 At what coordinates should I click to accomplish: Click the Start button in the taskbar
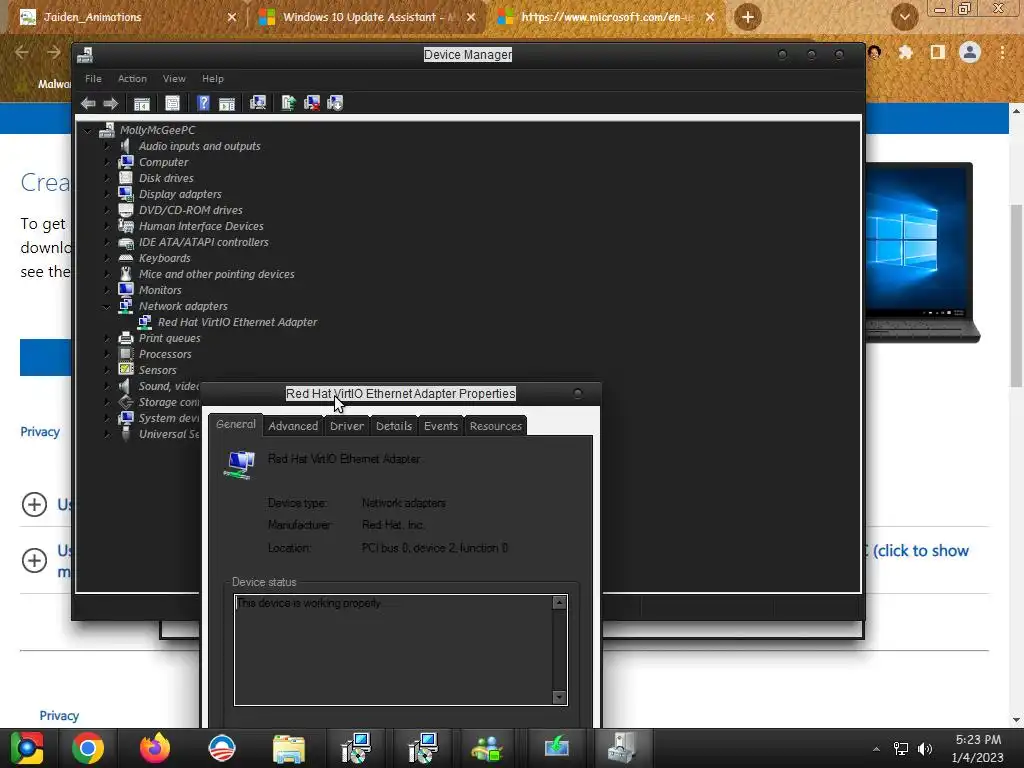click(27, 748)
